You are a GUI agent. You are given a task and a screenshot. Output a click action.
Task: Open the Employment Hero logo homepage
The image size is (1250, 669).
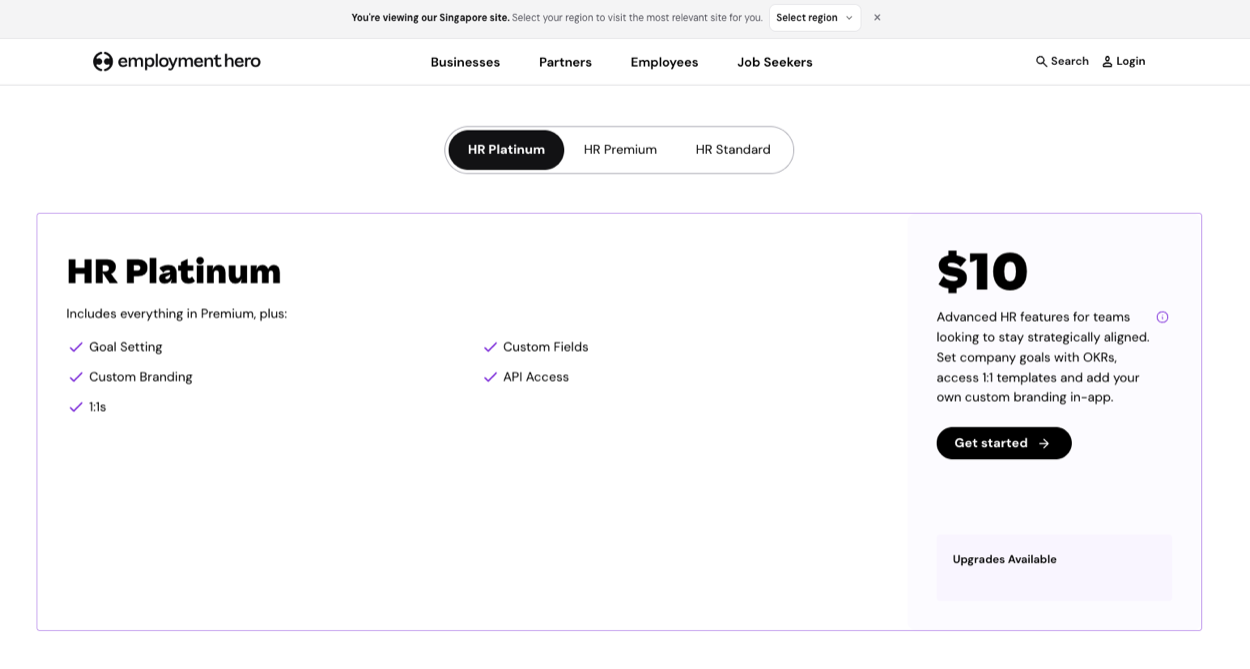(x=176, y=61)
